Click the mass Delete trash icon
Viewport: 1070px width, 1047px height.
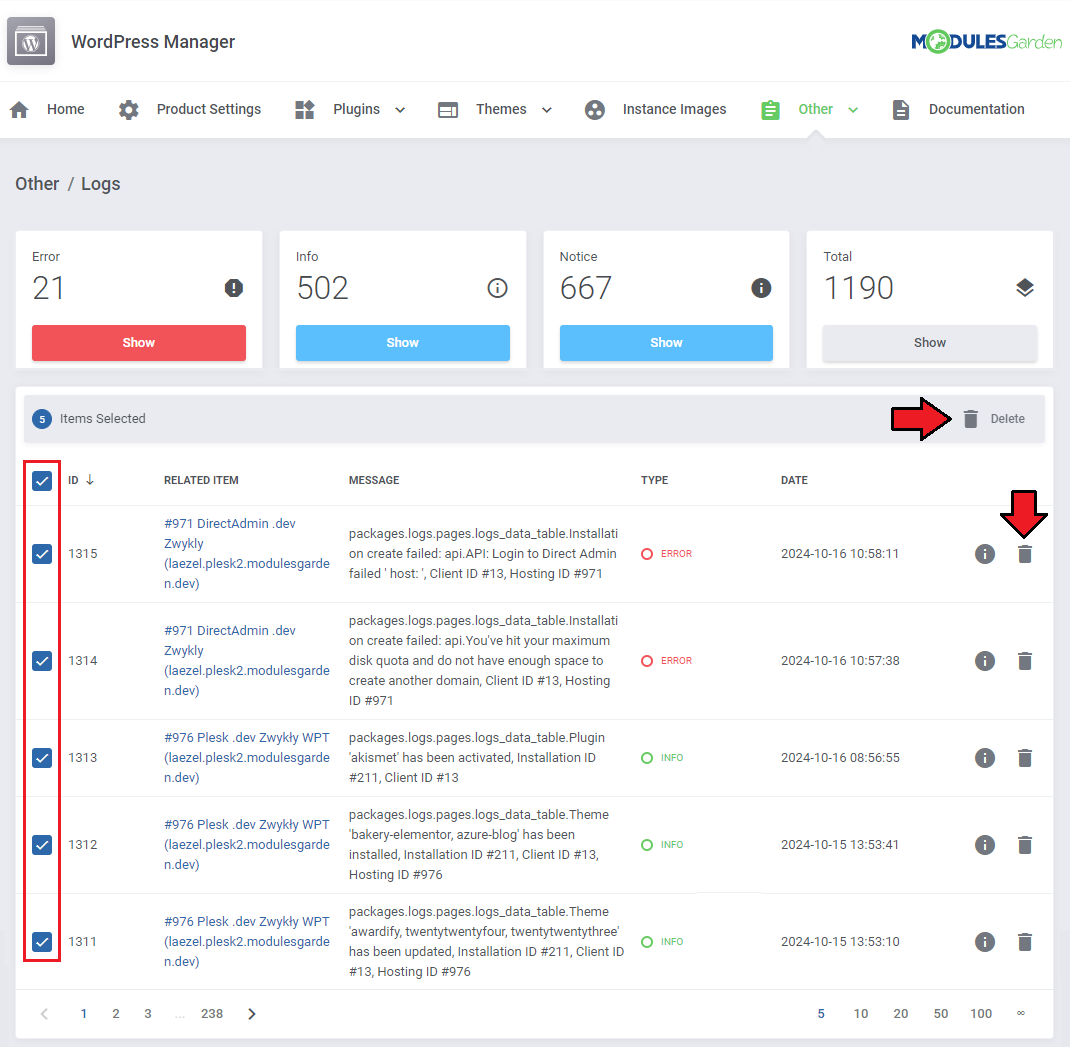pyautogui.click(x=970, y=418)
